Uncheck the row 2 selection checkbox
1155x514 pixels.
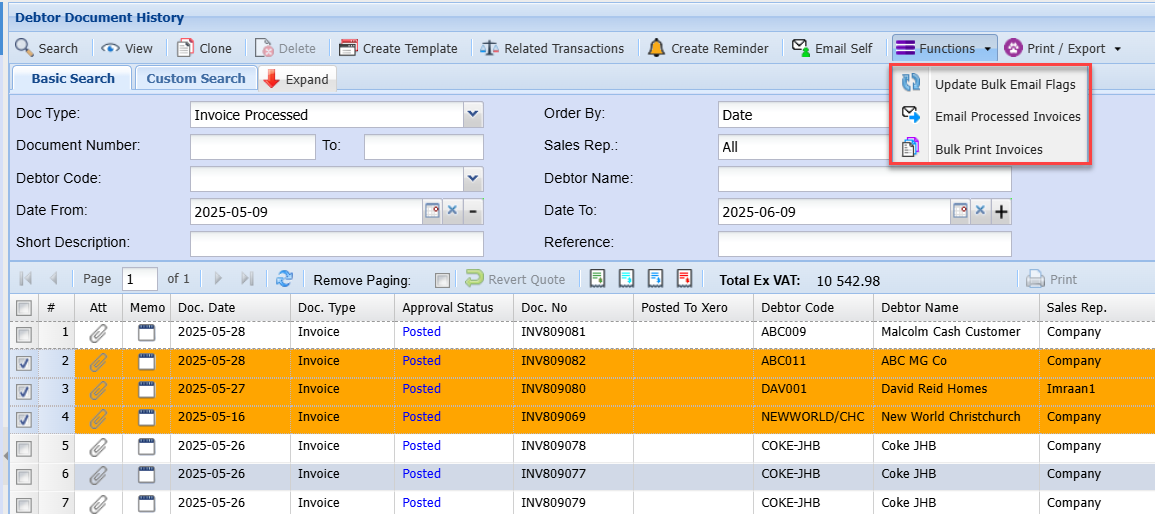(24, 363)
